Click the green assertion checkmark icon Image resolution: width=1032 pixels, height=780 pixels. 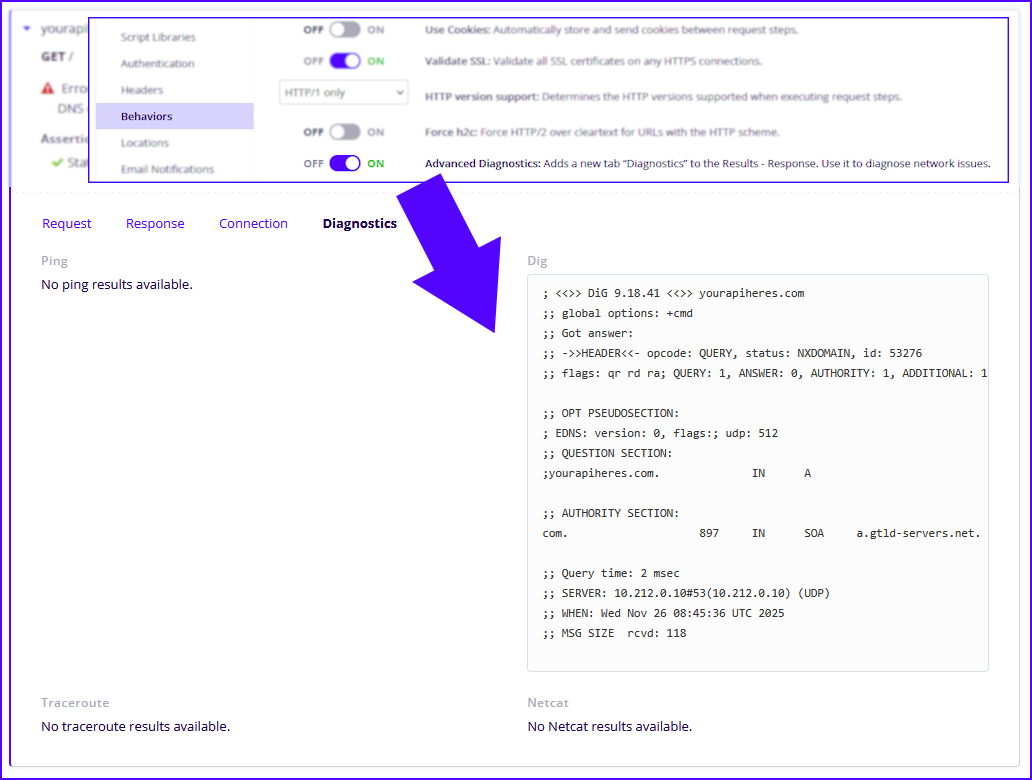[x=57, y=162]
